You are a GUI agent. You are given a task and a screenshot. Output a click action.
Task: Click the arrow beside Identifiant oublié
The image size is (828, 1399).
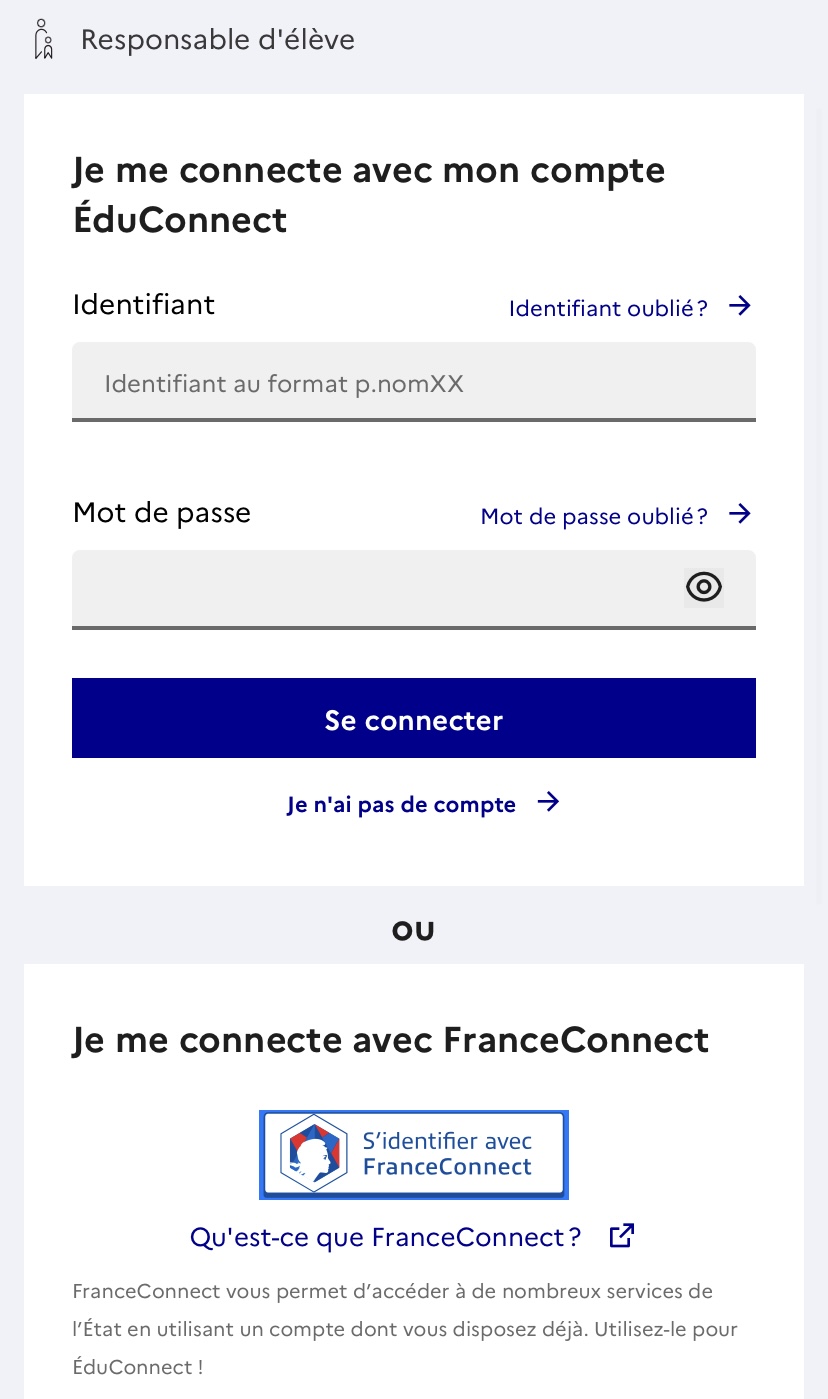click(740, 306)
